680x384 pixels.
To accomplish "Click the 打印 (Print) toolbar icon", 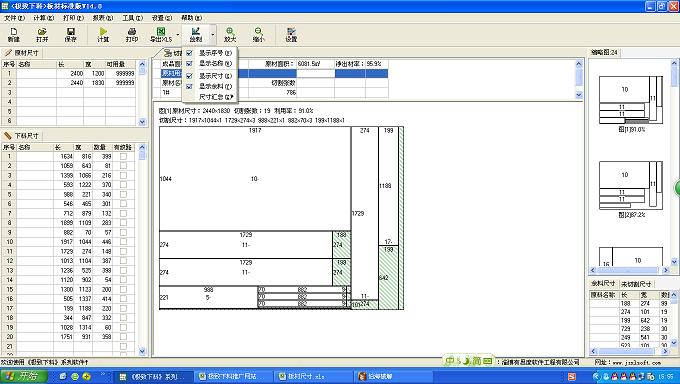I will click(132, 35).
